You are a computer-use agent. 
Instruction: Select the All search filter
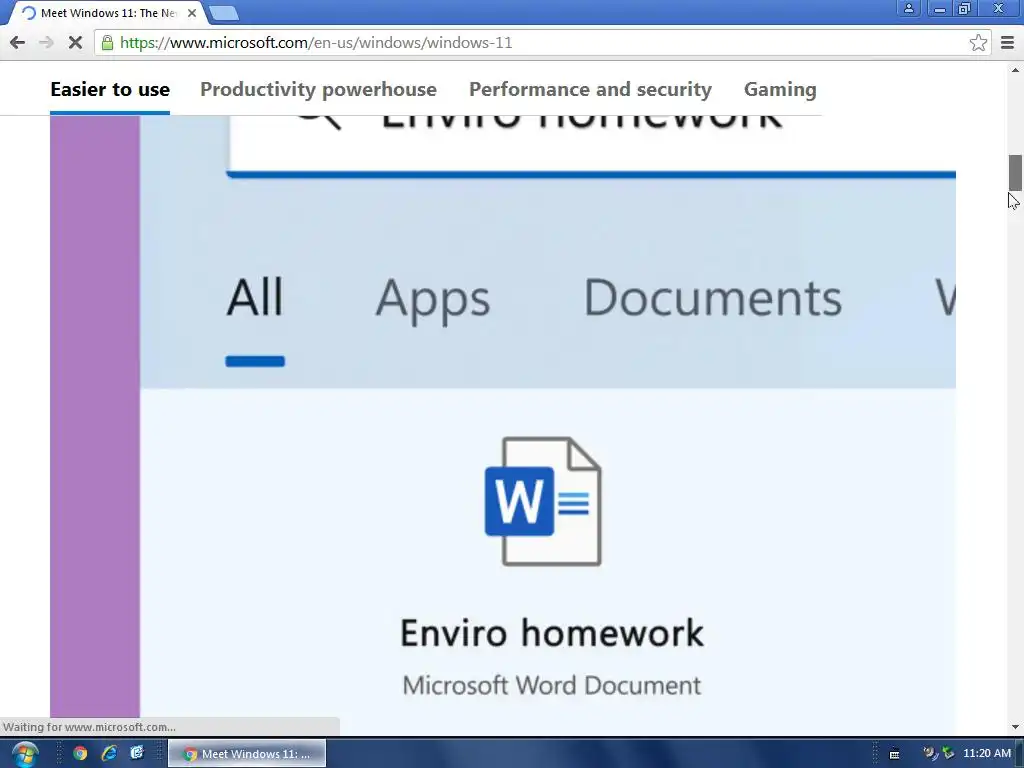click(x=255, y=298)
